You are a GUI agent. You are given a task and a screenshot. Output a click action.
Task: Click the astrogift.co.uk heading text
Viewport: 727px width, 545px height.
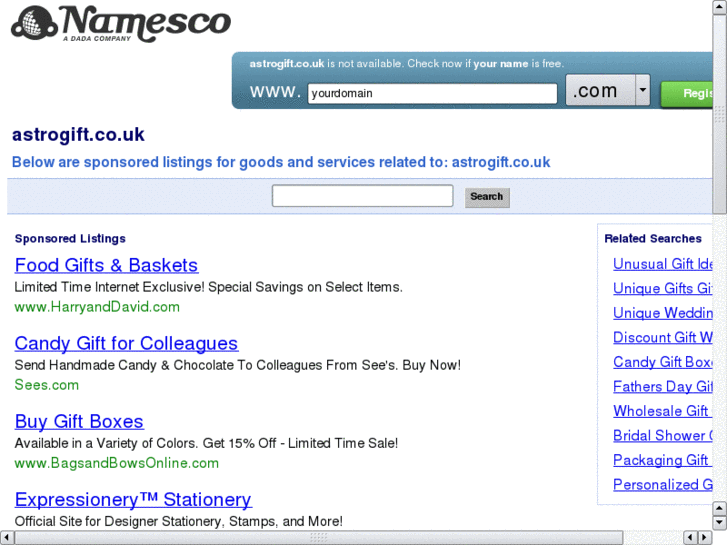[x=78, y=135]
